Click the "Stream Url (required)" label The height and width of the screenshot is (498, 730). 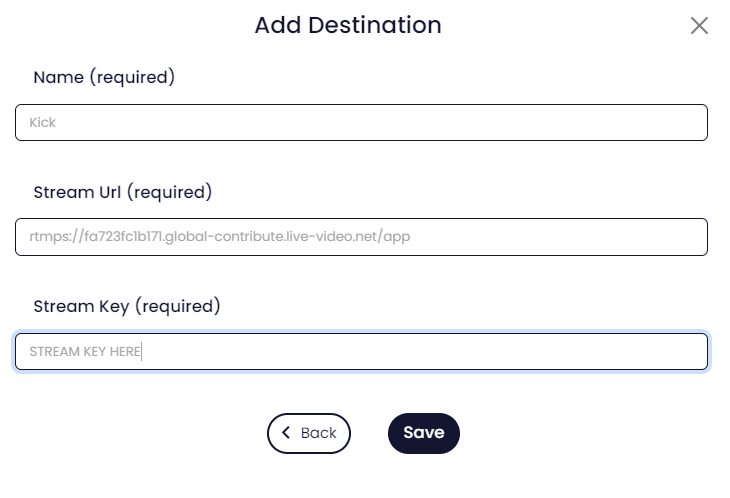(123, 192)
